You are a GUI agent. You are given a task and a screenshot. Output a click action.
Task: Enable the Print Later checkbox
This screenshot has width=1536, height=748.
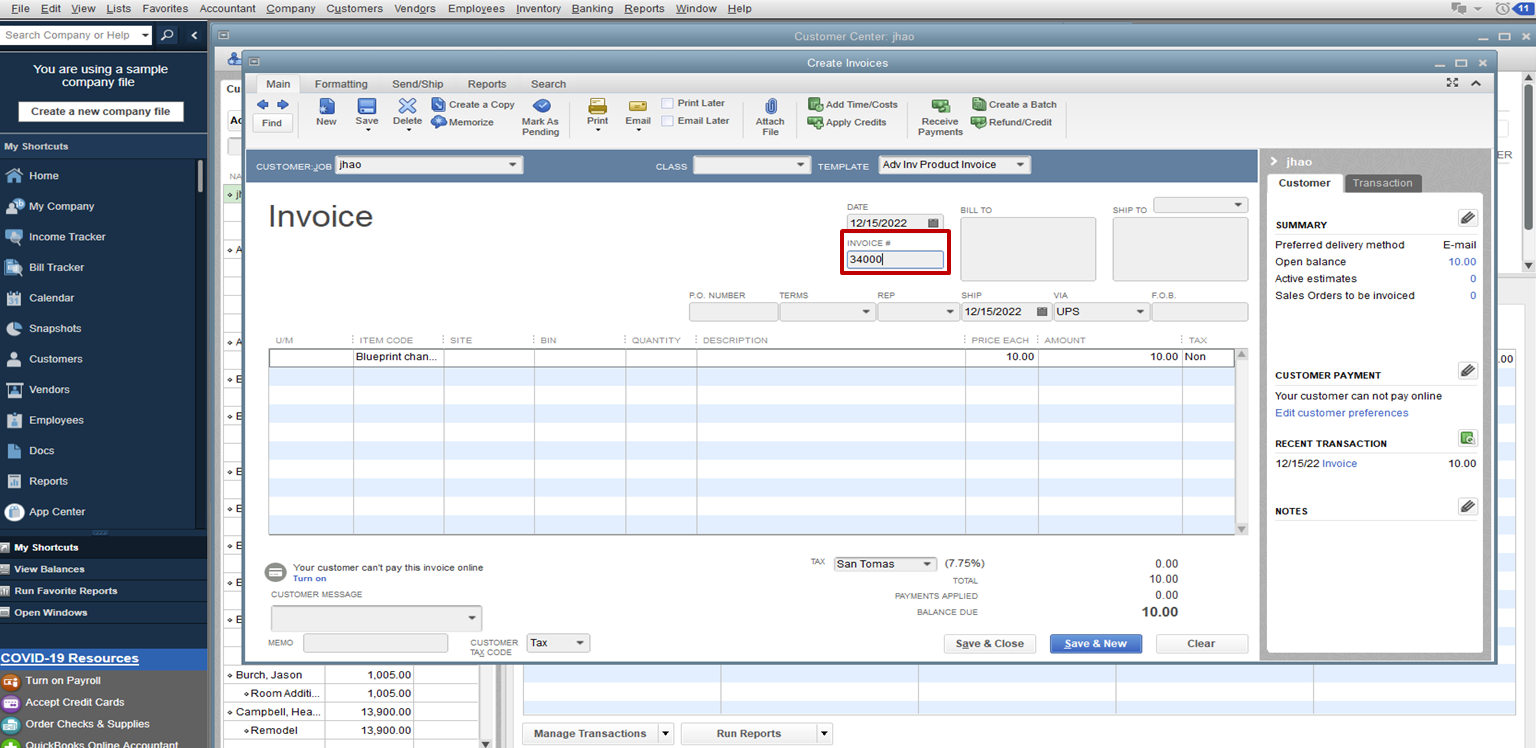pyautogui.click(x=667, y=103)
